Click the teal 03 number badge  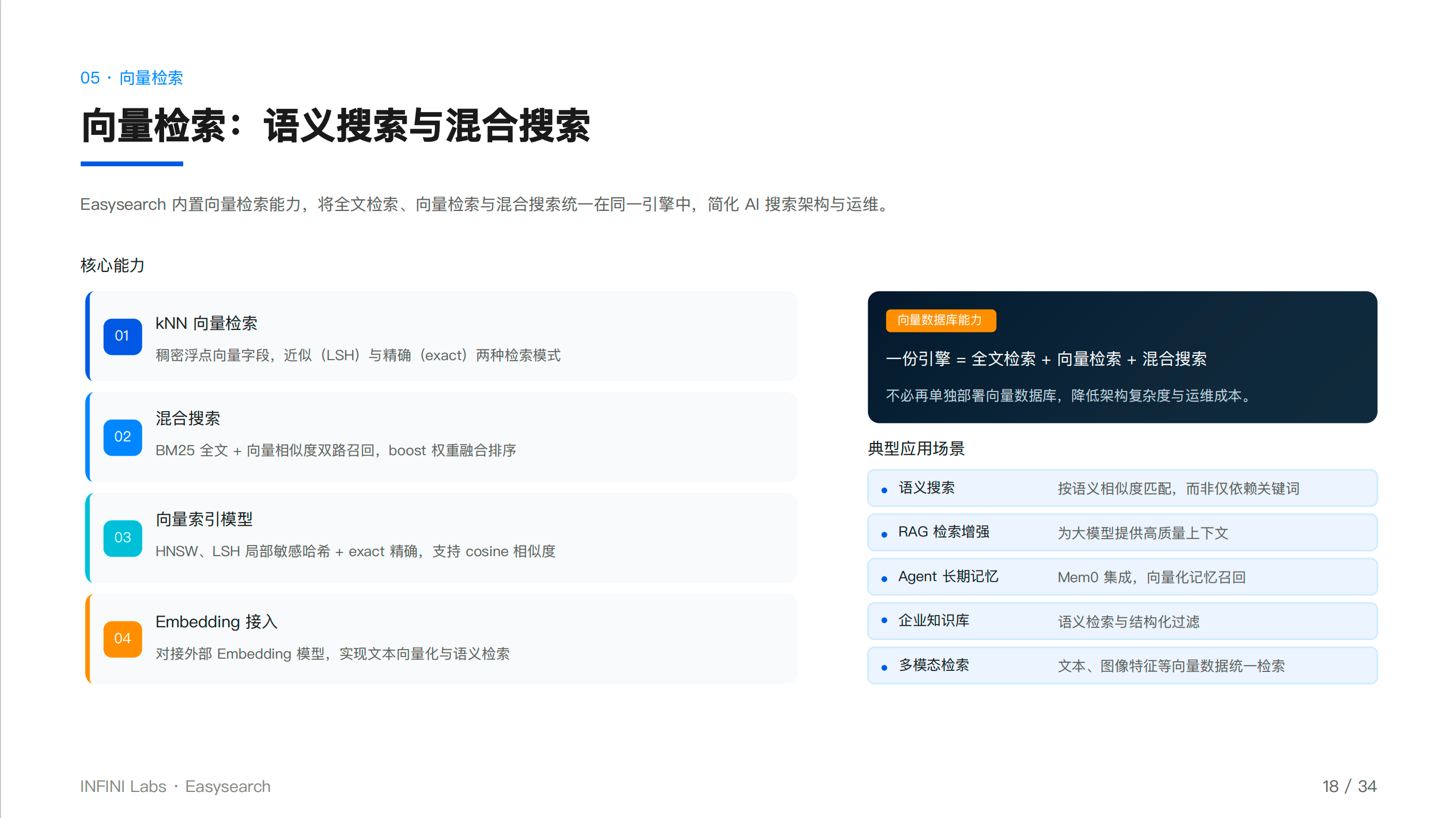(x=123, y=538)
